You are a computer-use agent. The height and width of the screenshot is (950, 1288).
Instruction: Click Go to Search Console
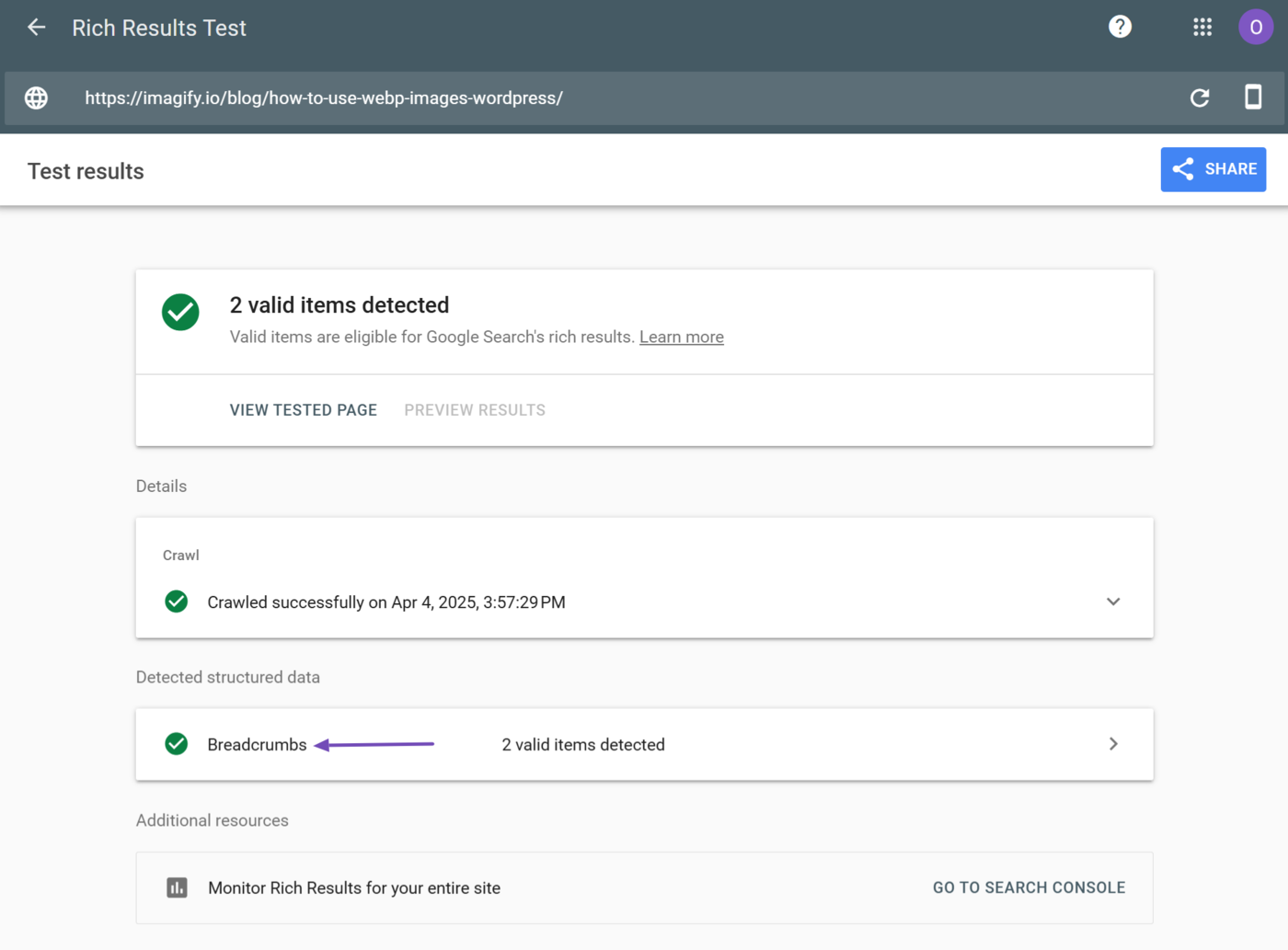[x=1029, y=887]
